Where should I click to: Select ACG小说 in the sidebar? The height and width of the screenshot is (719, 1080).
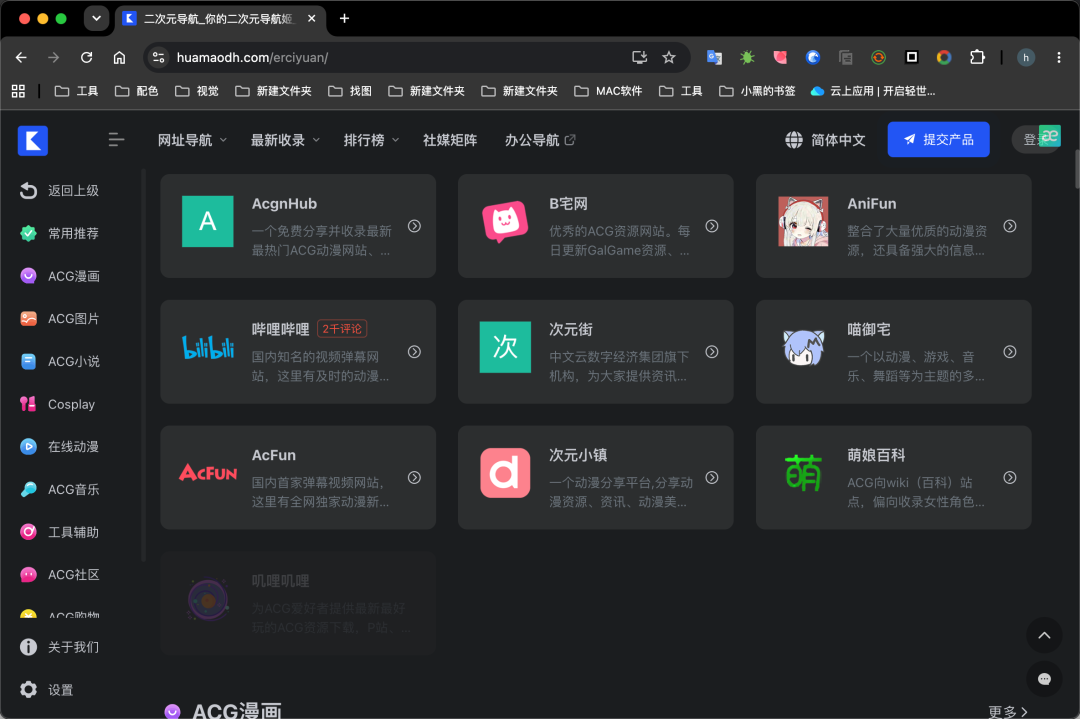[61, 362]
